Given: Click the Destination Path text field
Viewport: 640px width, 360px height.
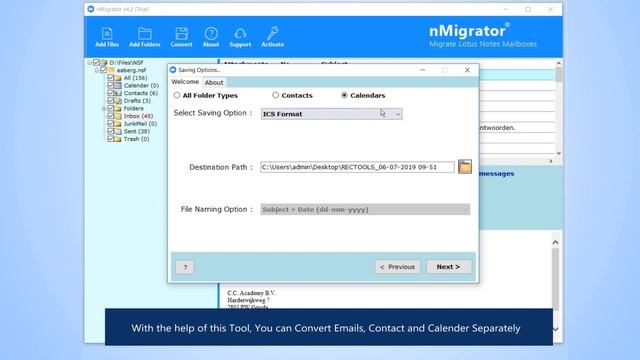Looking at the screenshot, I should click(x=357, y=167).
